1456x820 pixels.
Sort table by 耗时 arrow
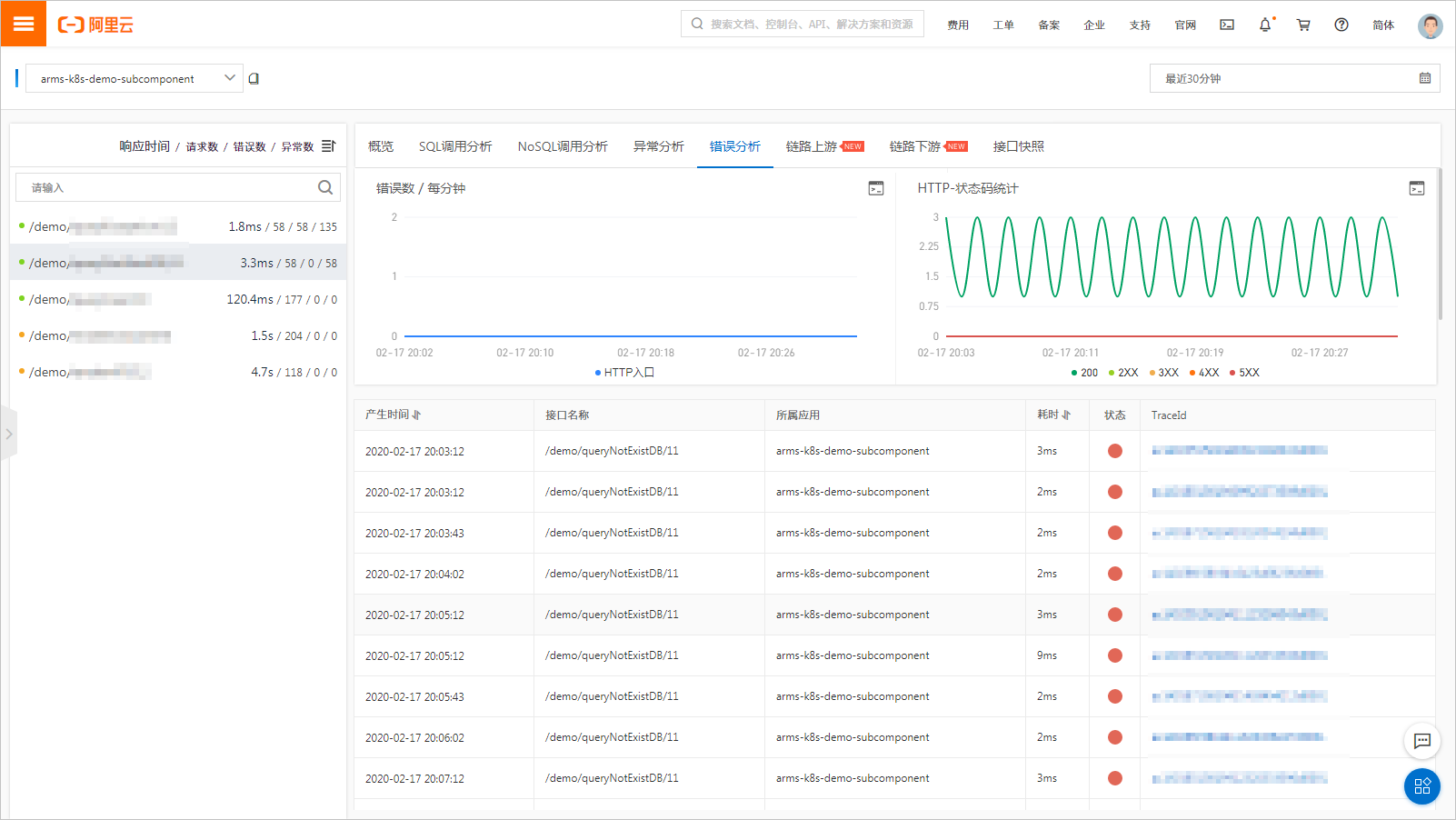[1066, 415]
